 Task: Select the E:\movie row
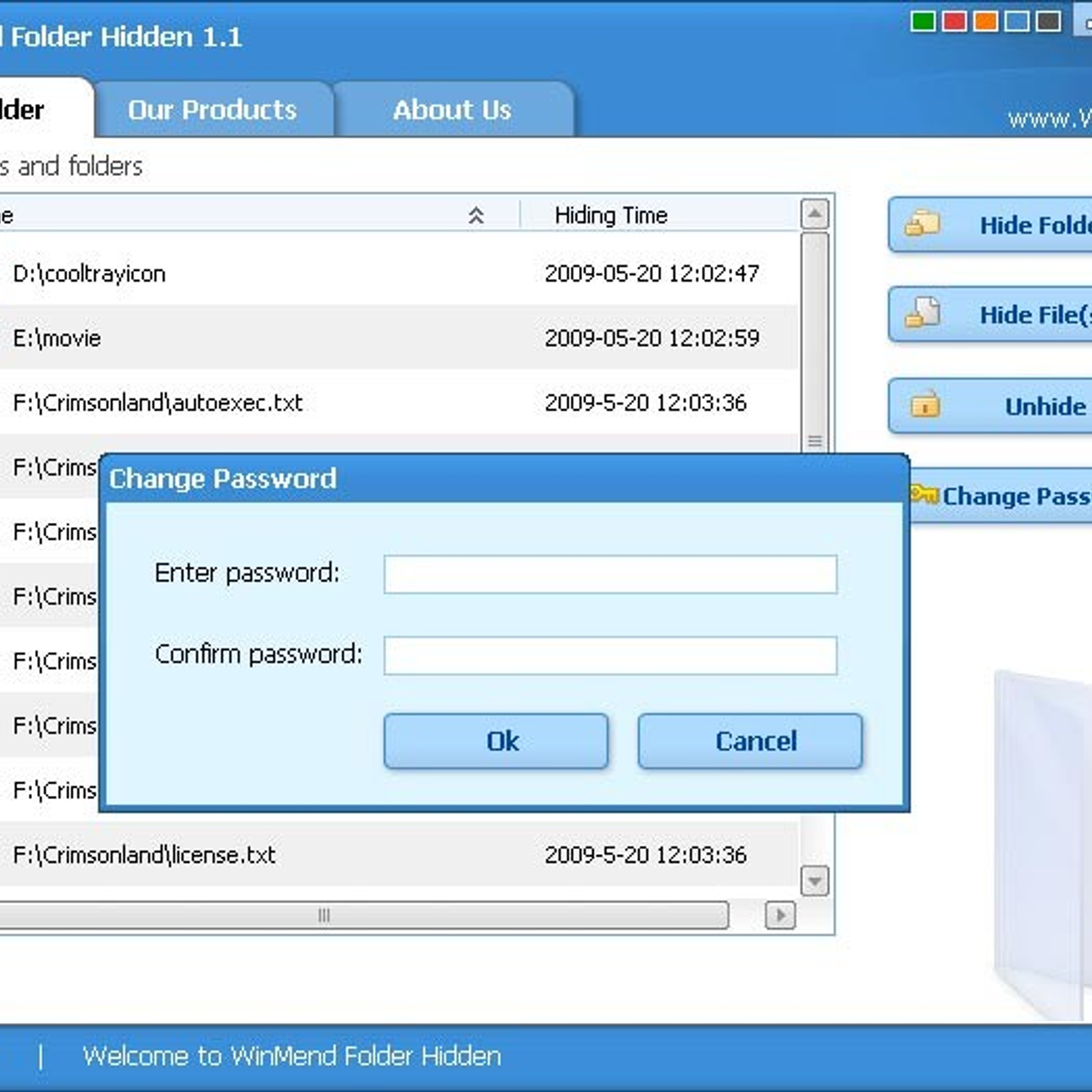pos(399,338)
